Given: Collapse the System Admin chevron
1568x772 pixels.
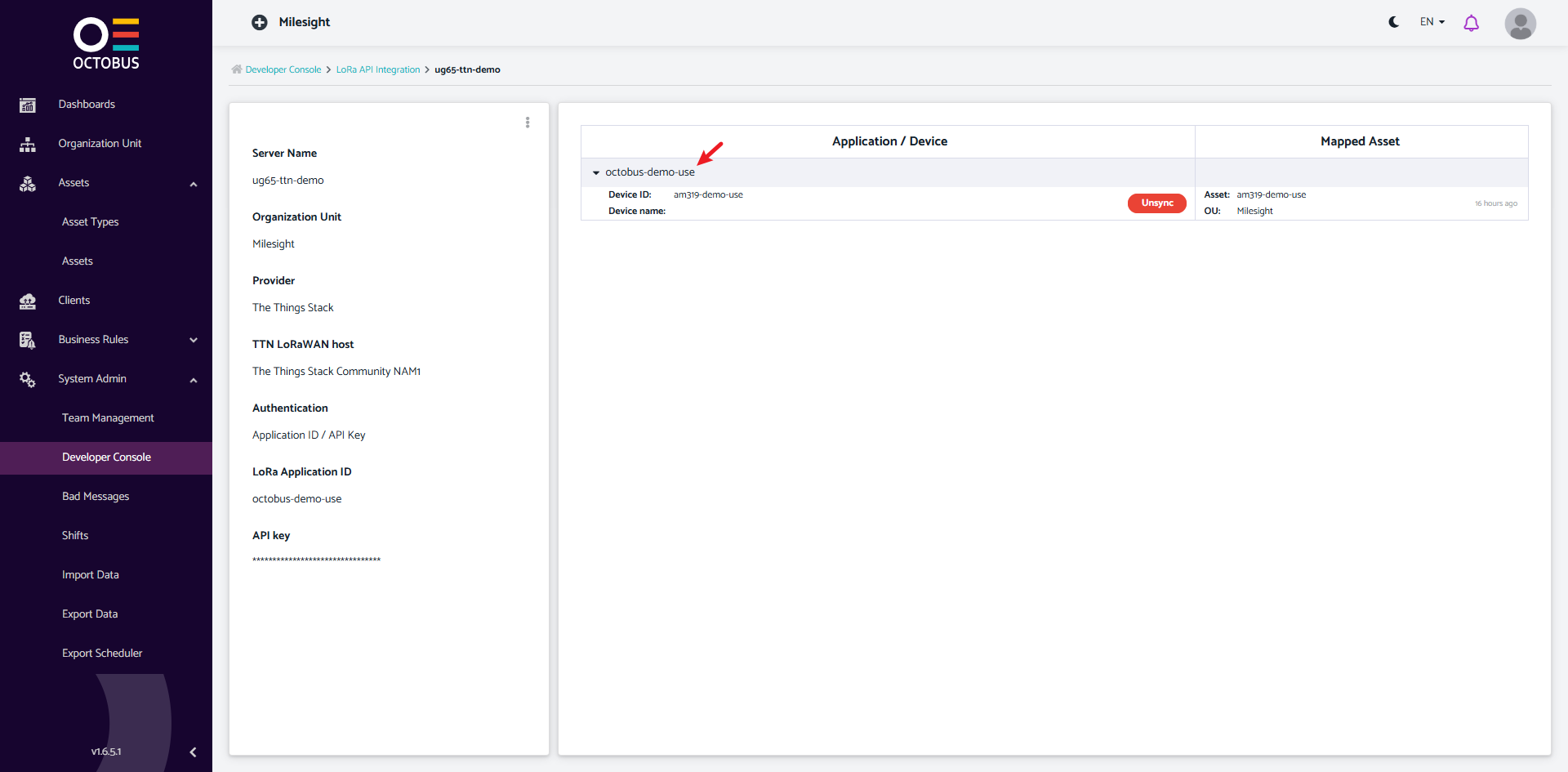Looking at the screenshot, I should pyautogui.click(x=194, y=380).
